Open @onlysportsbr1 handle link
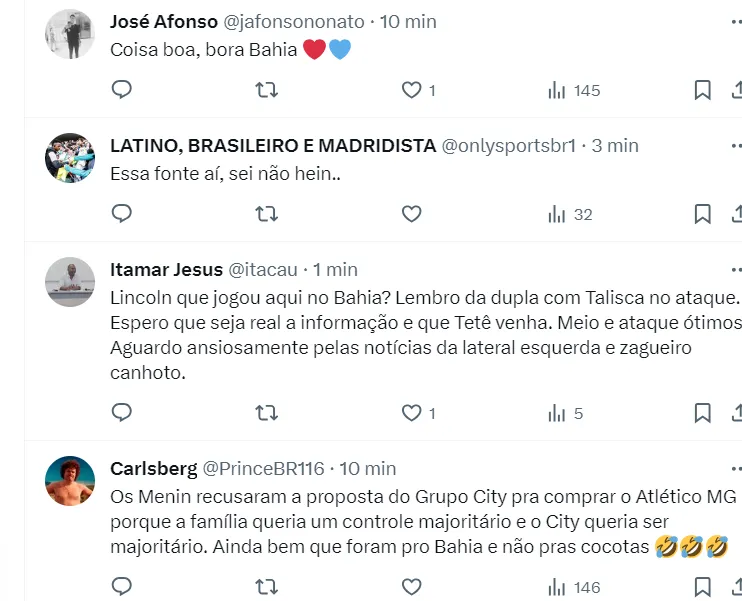 tap(508, 145)
